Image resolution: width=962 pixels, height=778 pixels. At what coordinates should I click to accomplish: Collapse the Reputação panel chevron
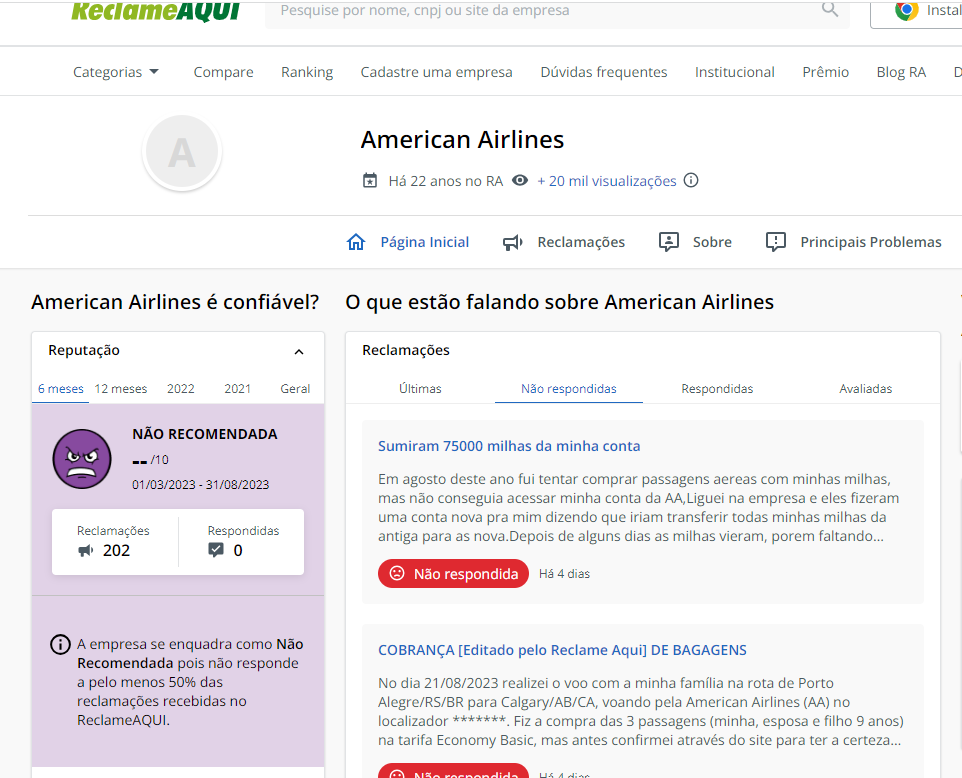299,352
